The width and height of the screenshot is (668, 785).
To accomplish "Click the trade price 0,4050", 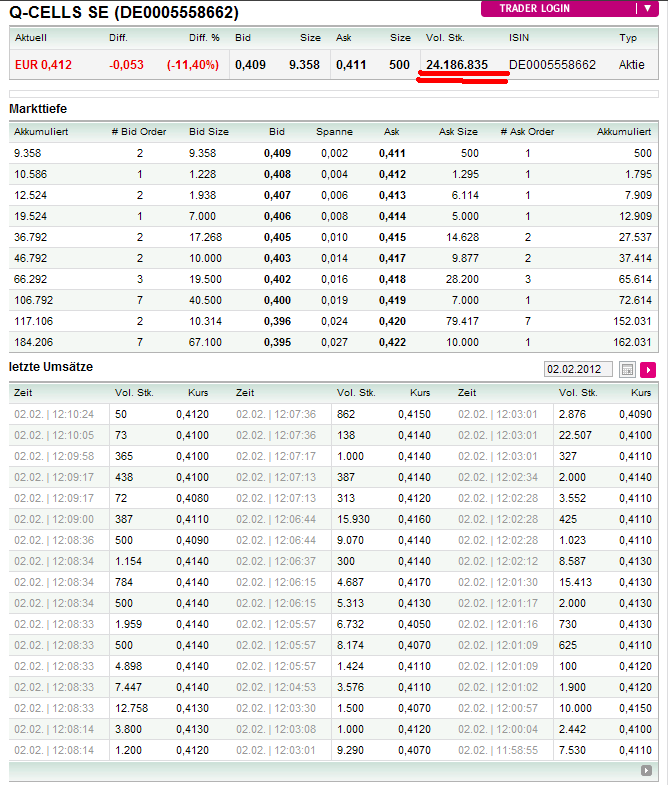I will pos(415,624).
